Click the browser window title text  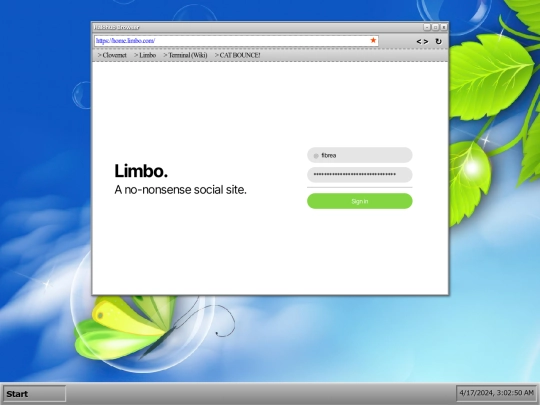click(x=116, y=27)
